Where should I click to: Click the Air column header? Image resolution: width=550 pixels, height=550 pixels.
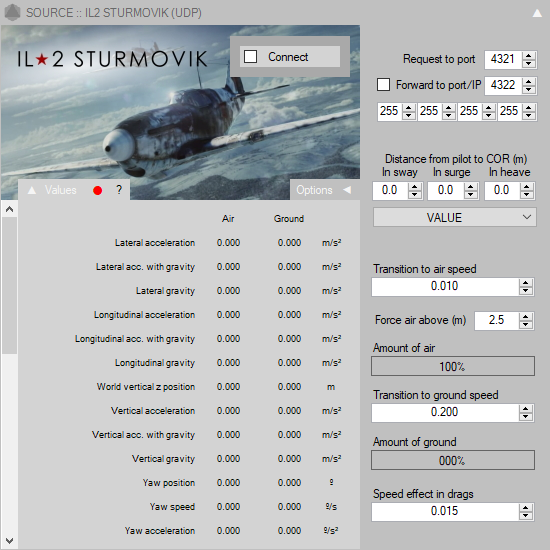pyautogui.click(x=228, y=219)
